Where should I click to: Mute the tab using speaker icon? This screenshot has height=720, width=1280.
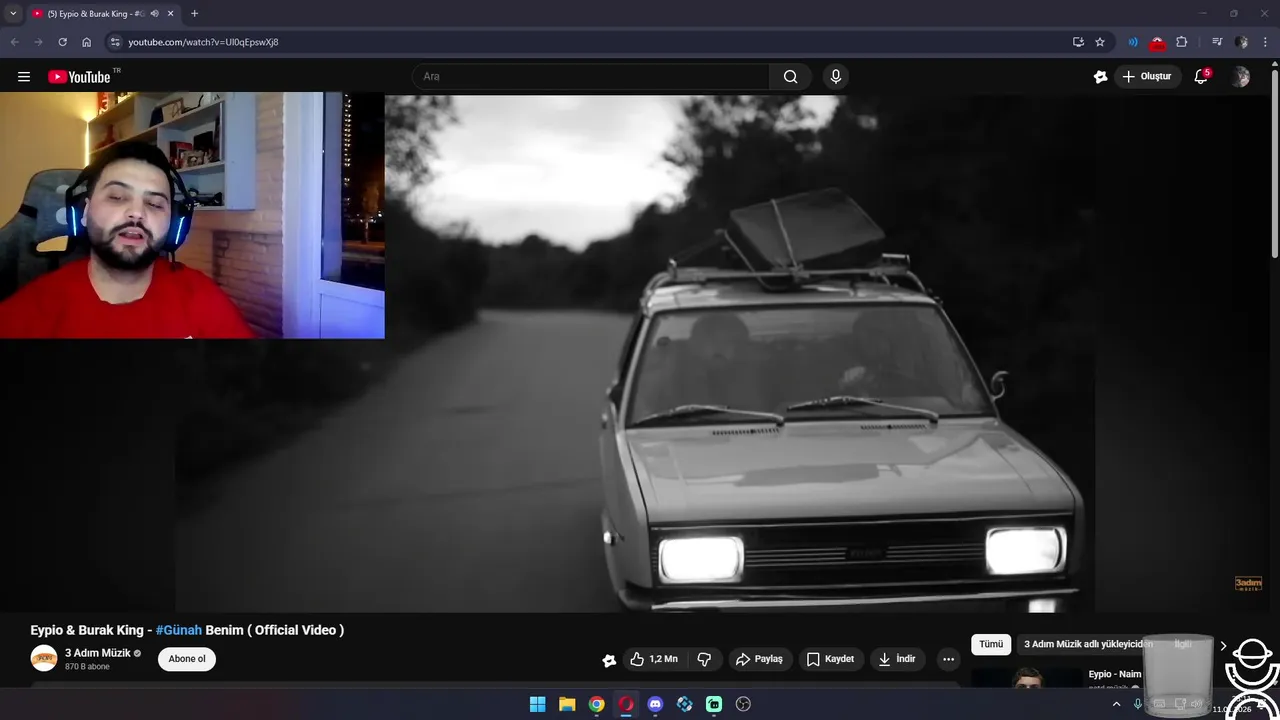pyautogui.click(x=154, y=14)
